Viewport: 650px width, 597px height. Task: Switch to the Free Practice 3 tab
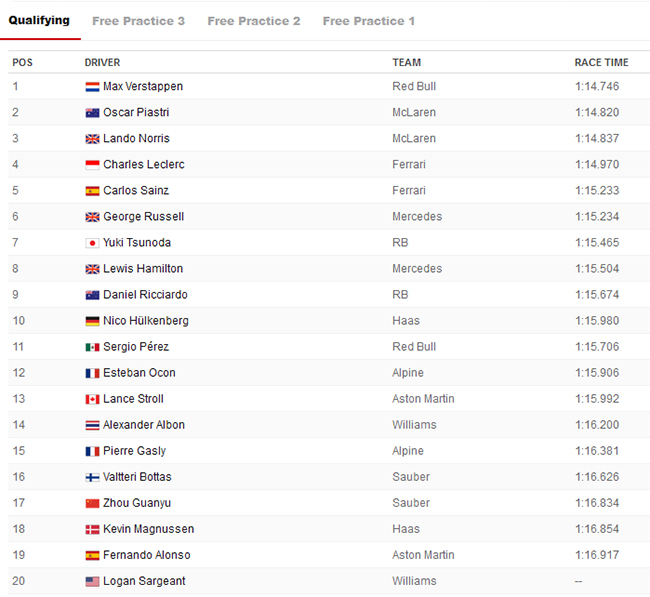138,21
